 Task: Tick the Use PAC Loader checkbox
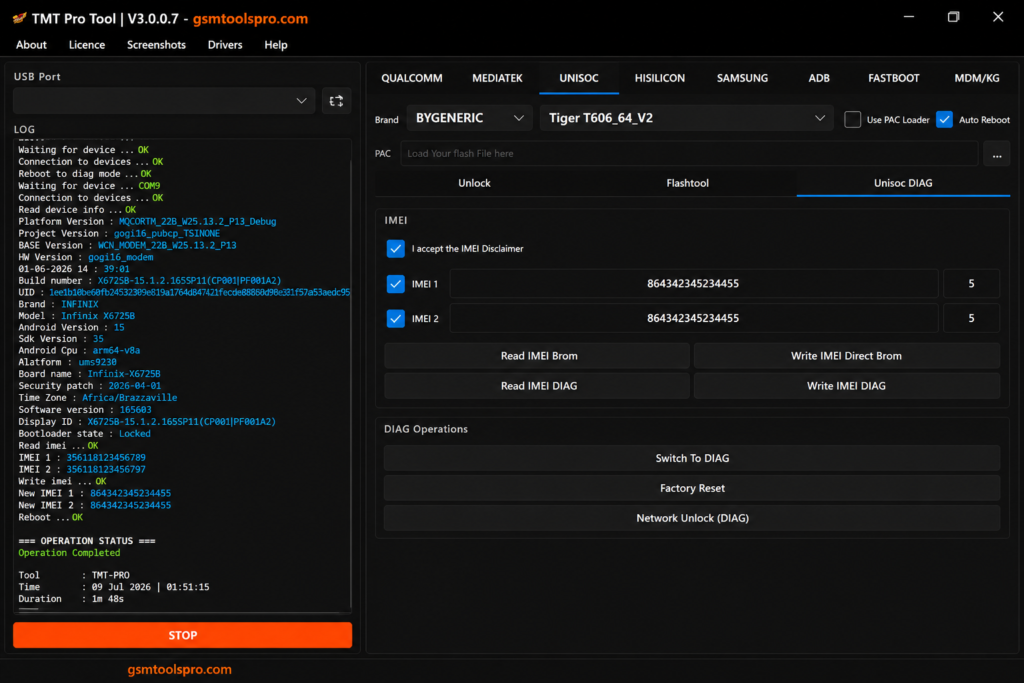pyautogui.click(x=852, y=119)
